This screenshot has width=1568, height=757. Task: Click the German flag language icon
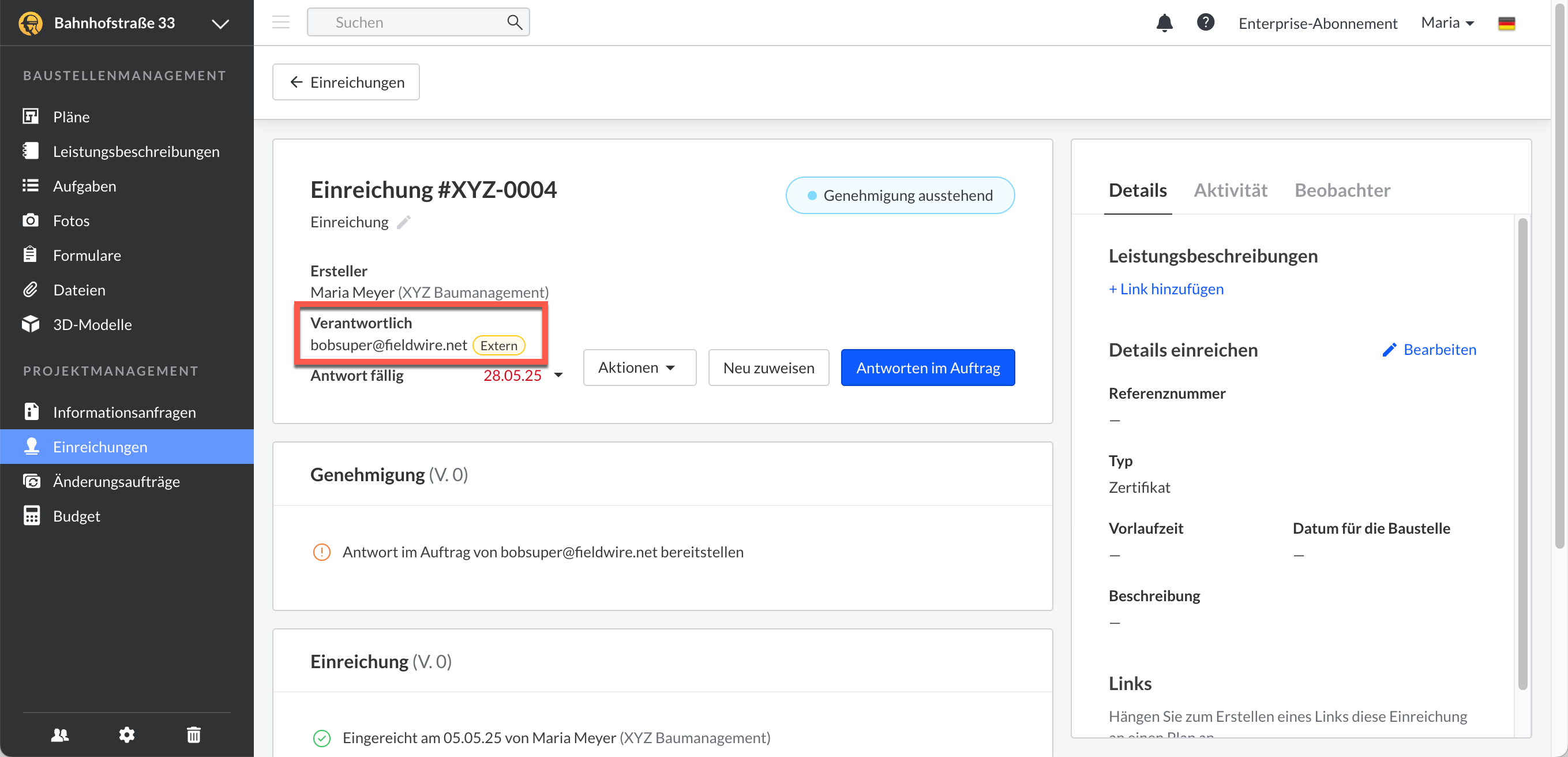pyautogui.click(x=1506, y=23)
